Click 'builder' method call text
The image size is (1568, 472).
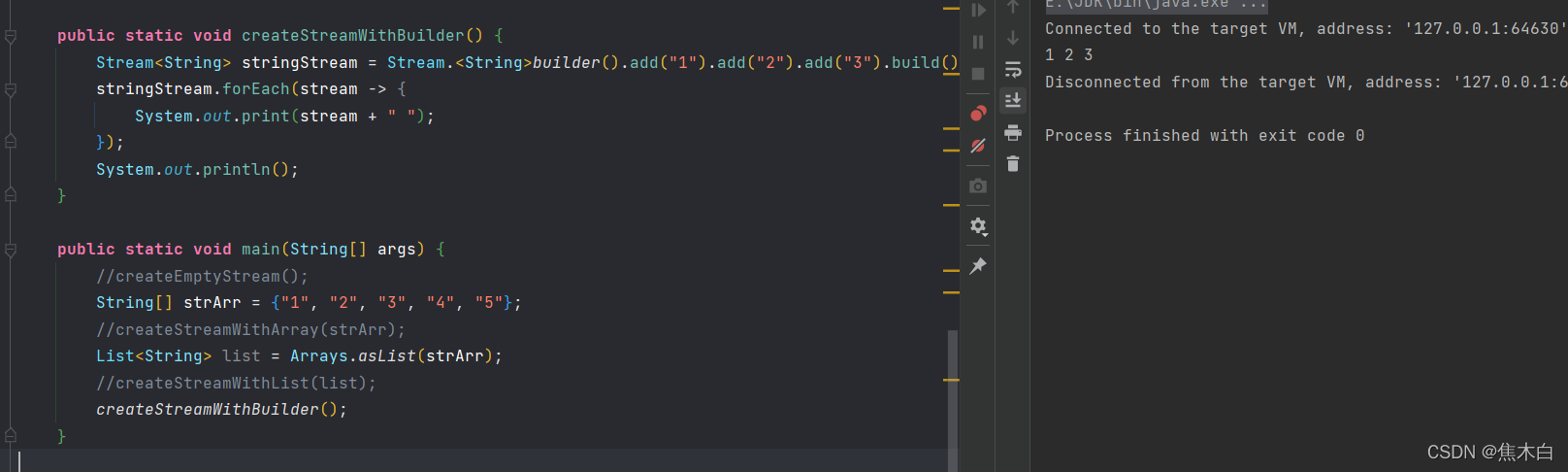pos(567,63)
